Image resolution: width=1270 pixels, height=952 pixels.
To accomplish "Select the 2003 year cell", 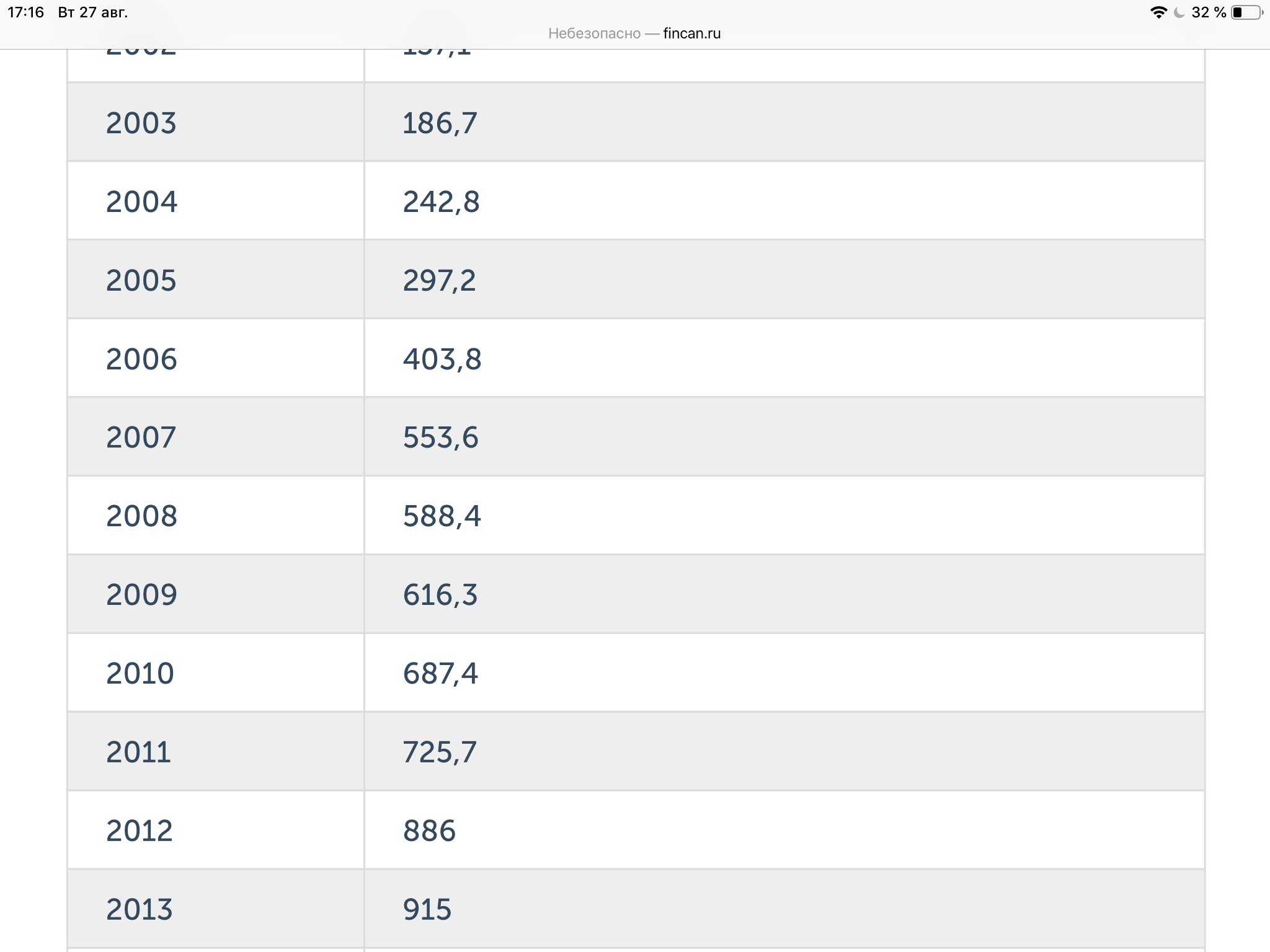I will 216,122.
